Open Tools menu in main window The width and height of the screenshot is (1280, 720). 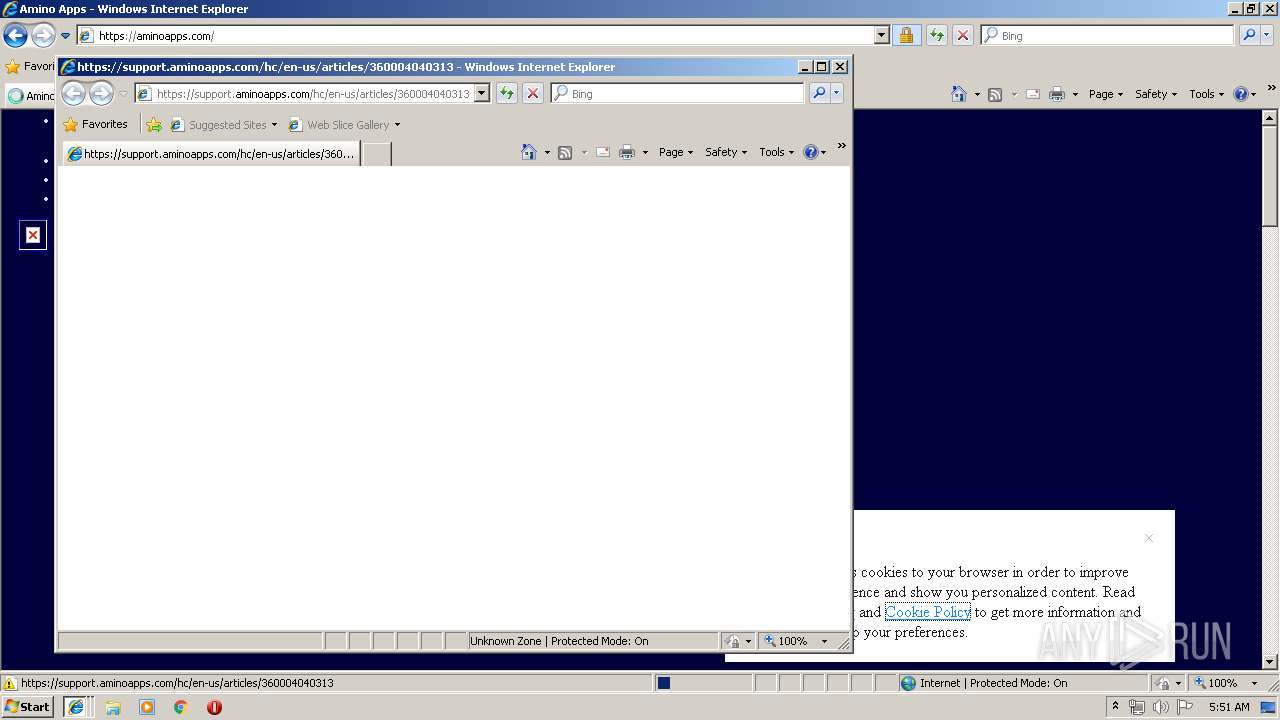pyautogui.click(x=1207, y=94)
